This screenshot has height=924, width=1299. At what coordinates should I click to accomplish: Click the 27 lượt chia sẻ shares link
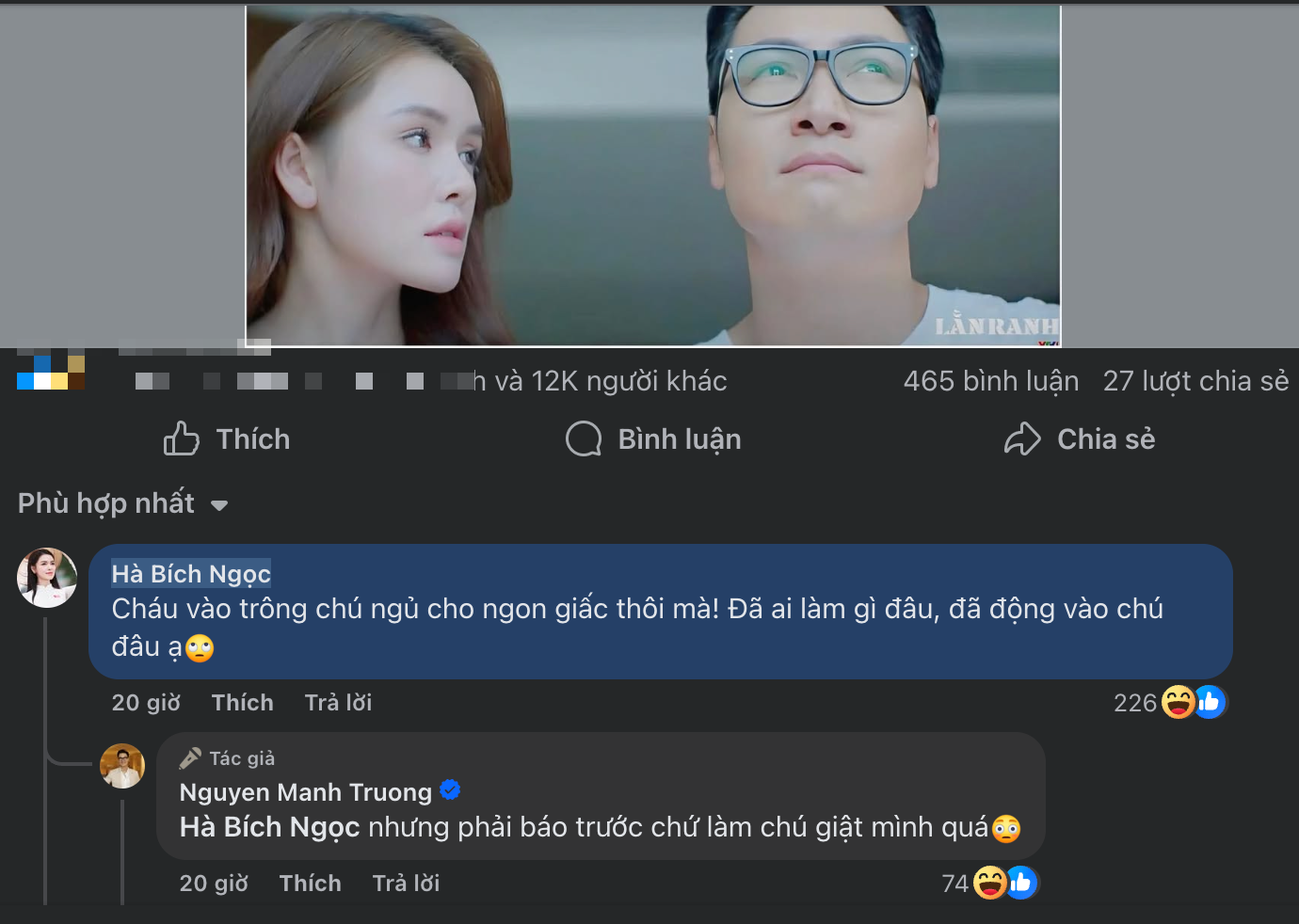(x=1196, y=380)
